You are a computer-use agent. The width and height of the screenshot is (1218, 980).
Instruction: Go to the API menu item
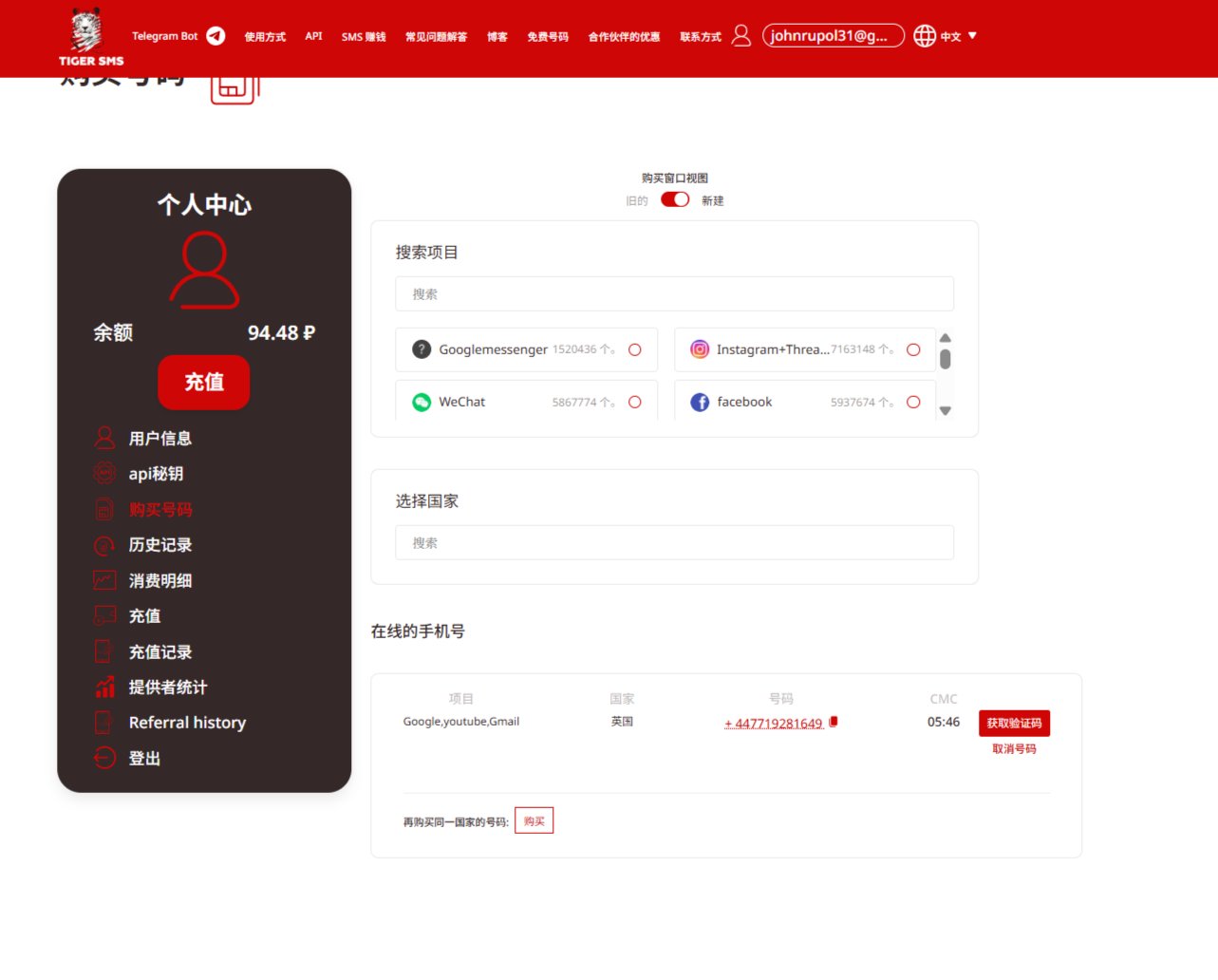click(314, 36)
